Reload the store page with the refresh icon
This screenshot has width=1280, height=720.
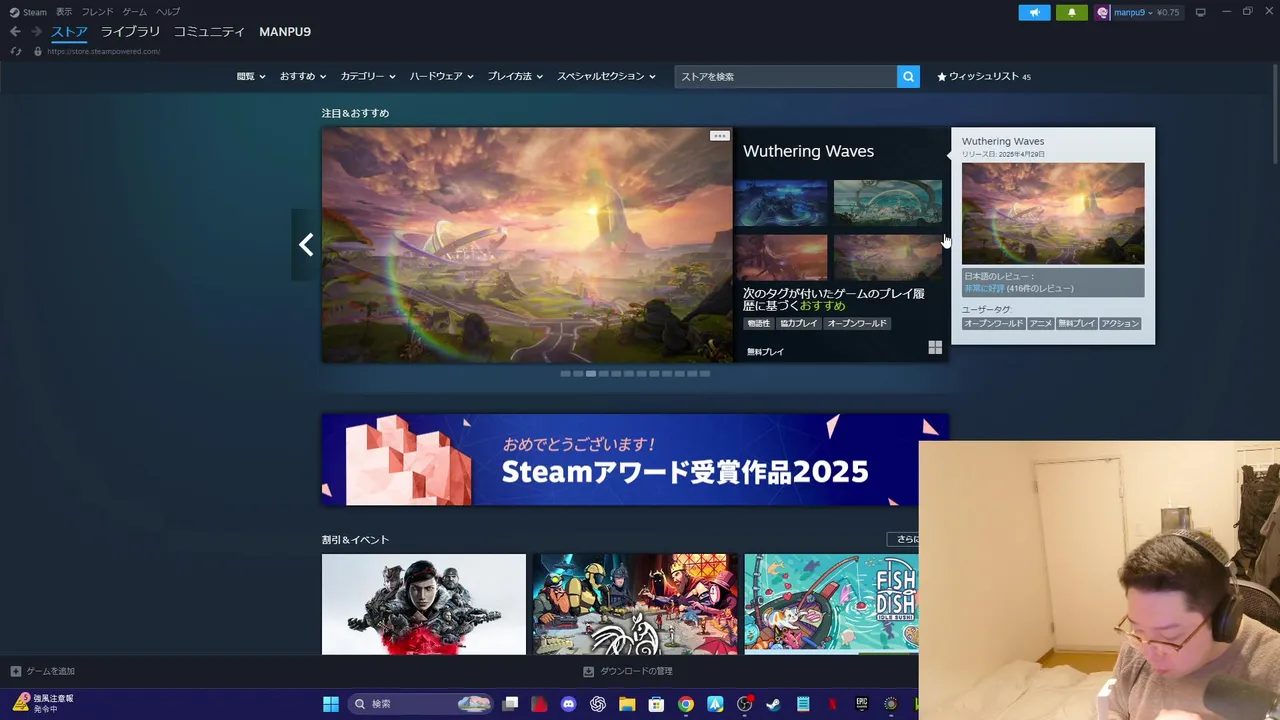(x=15, y=51)
